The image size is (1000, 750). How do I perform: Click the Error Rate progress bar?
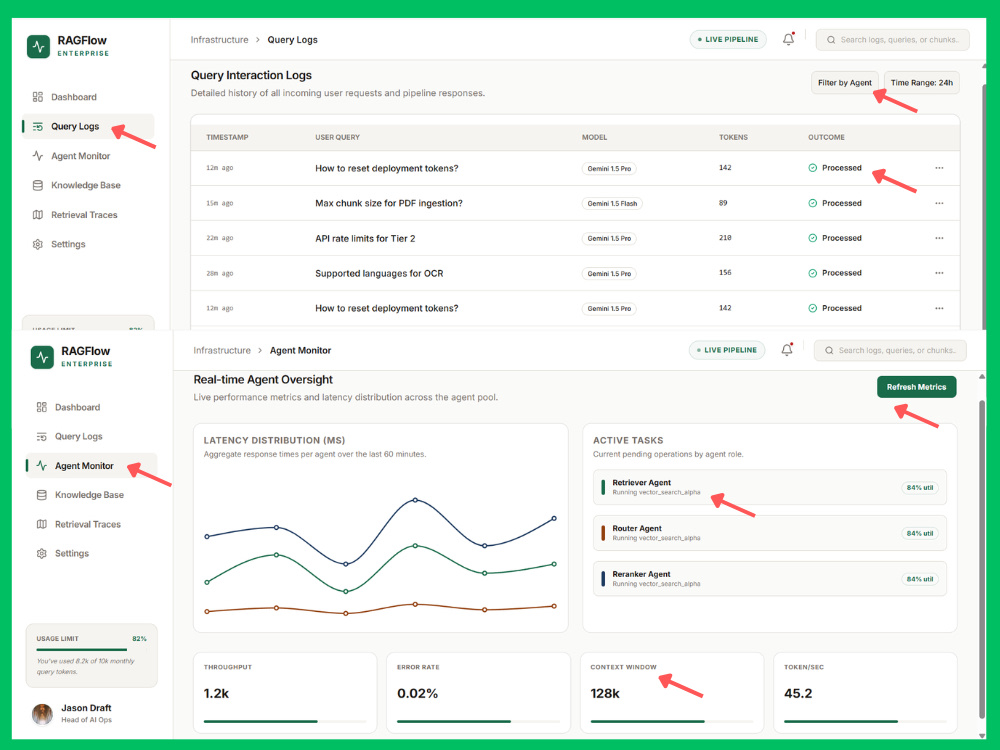pos(478,721)
